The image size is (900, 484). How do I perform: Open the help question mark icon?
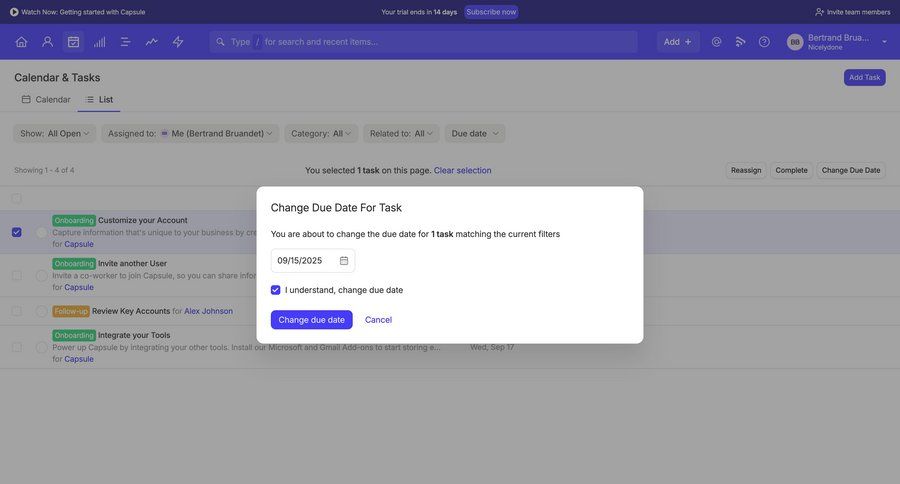tap(764, 42)
